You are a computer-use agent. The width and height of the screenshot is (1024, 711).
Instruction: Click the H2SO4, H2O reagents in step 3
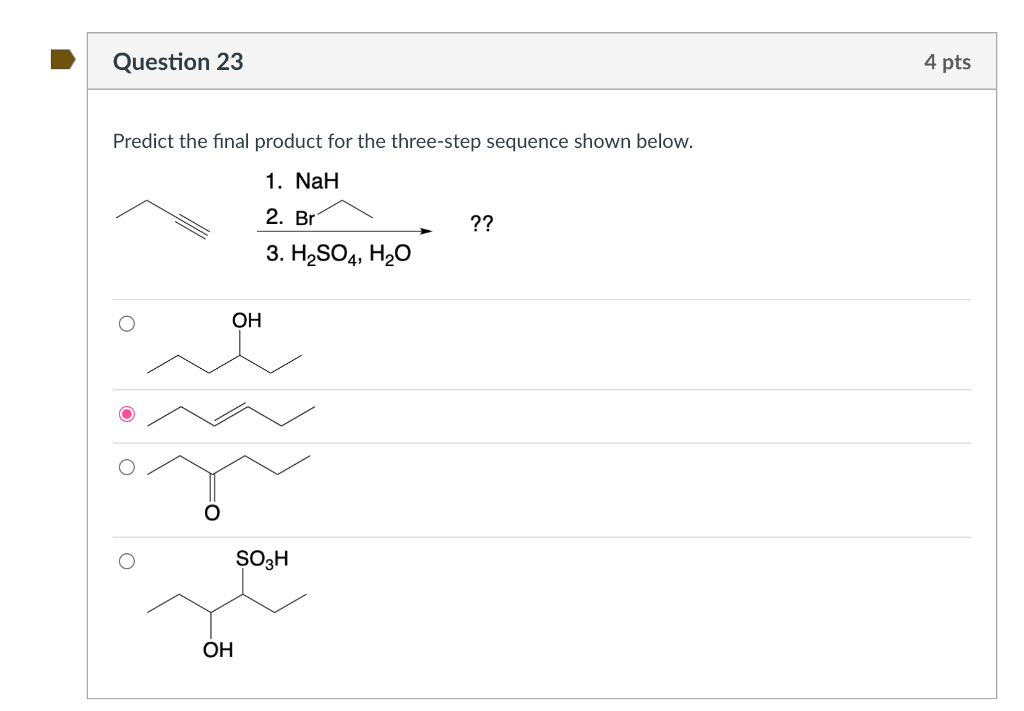338,252
